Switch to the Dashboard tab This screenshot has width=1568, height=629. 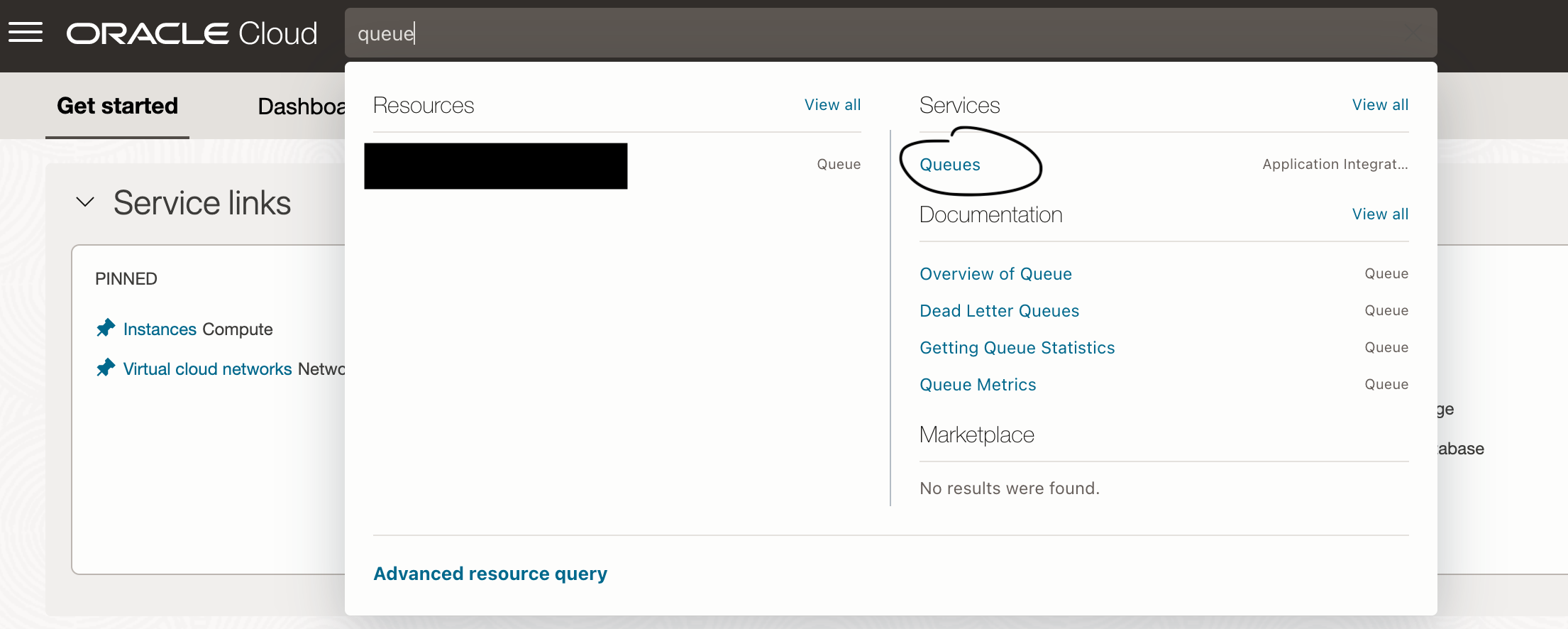pos(302,106)
